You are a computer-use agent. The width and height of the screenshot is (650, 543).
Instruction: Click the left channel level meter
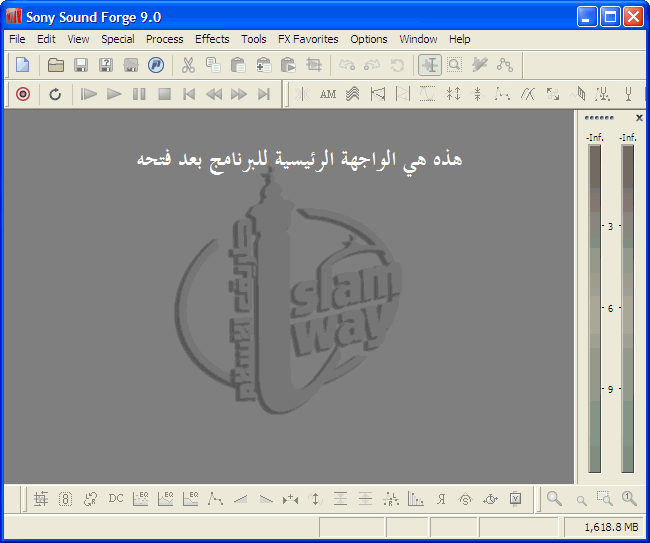[594, 308]
